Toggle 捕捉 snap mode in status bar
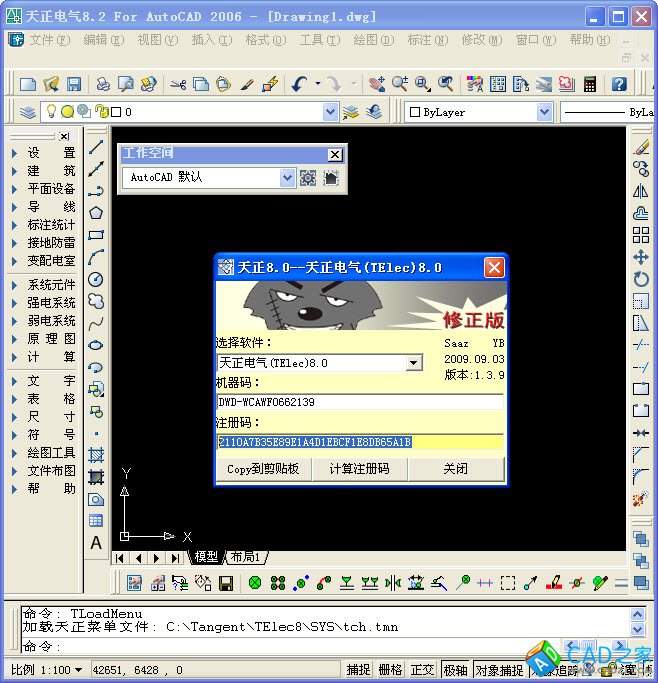The height and width of the screenshot is (683, 658). point(358,669)
